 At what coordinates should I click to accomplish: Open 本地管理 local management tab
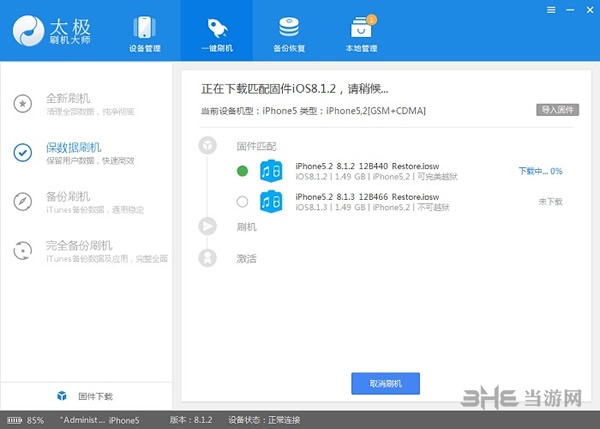pos(362,34)
